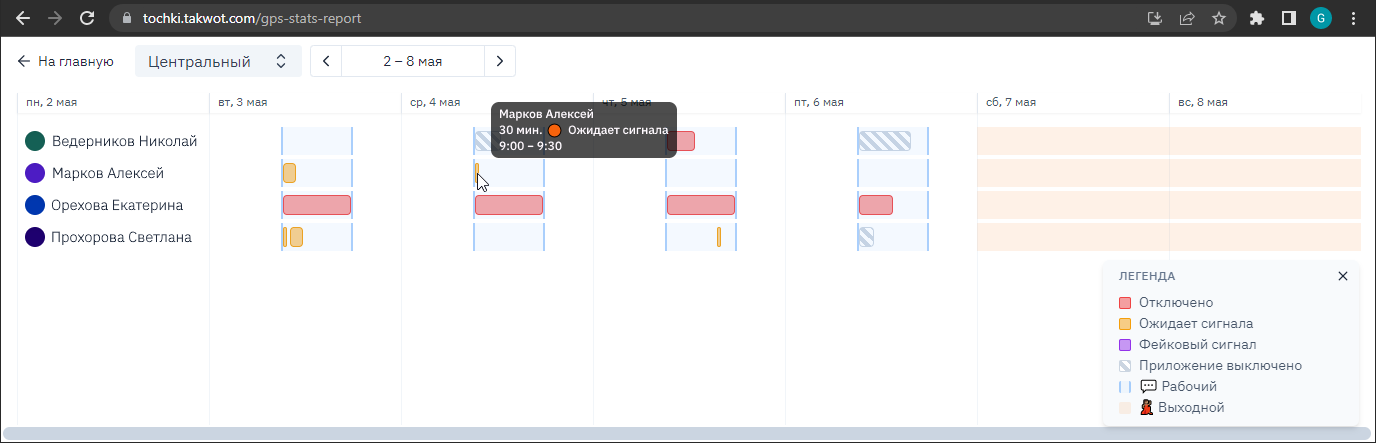Click the address bar URL field
The width and height of the screenshot is (1376, 443).
600,18
